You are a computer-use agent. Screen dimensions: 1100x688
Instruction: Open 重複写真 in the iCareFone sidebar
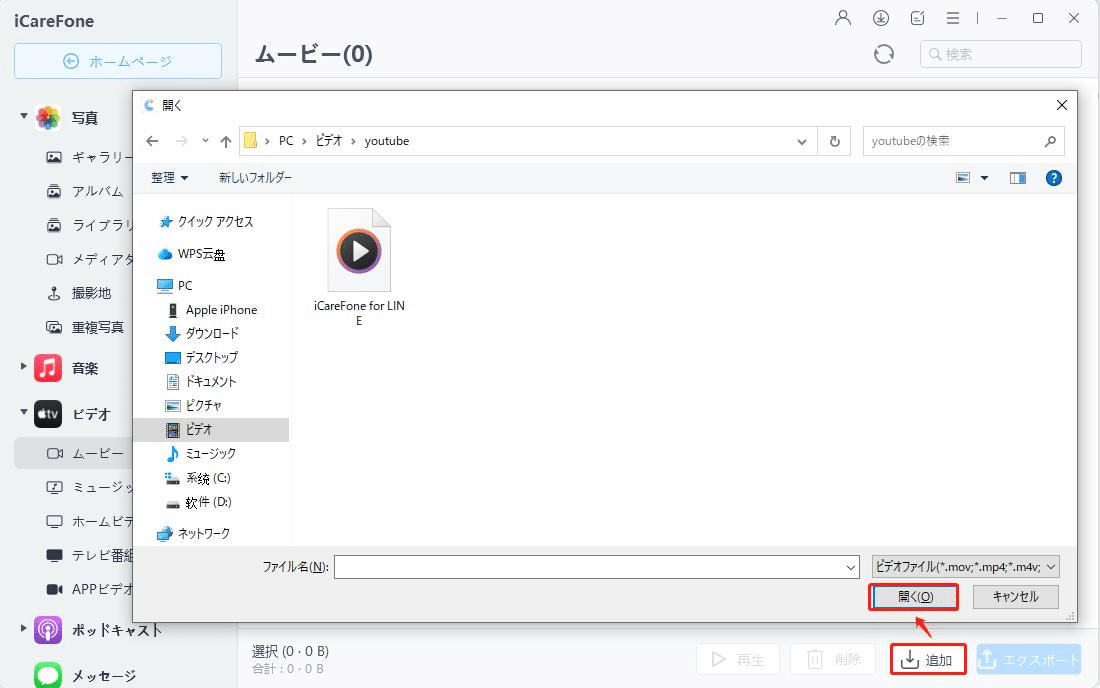[x=85, y=328]
